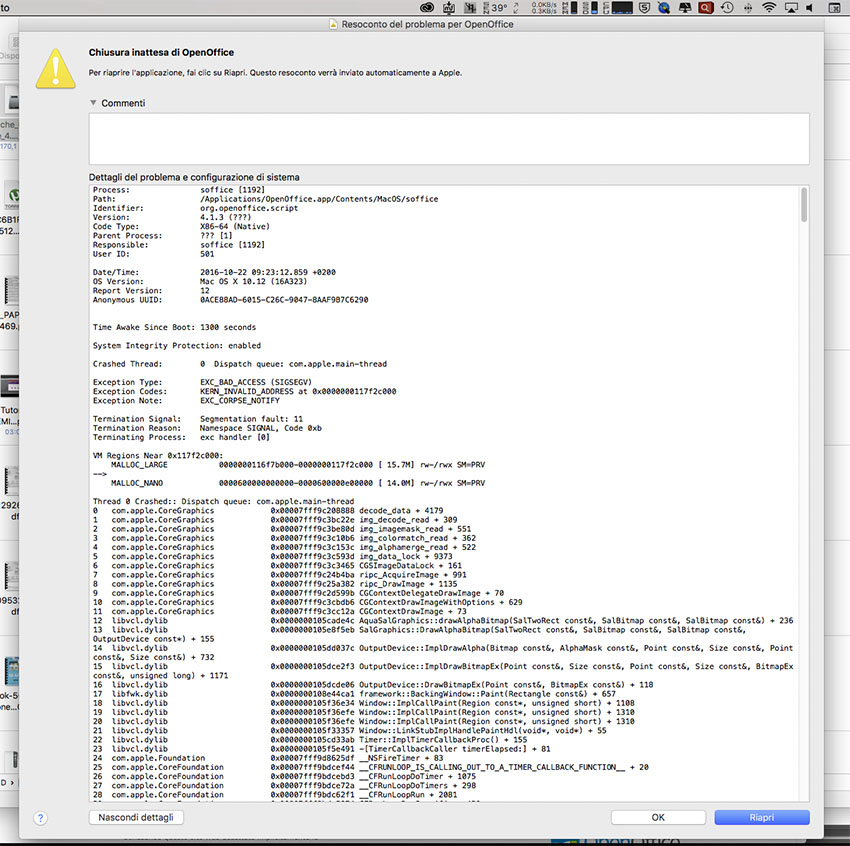Open help with the question mark icon

point(41,817)
